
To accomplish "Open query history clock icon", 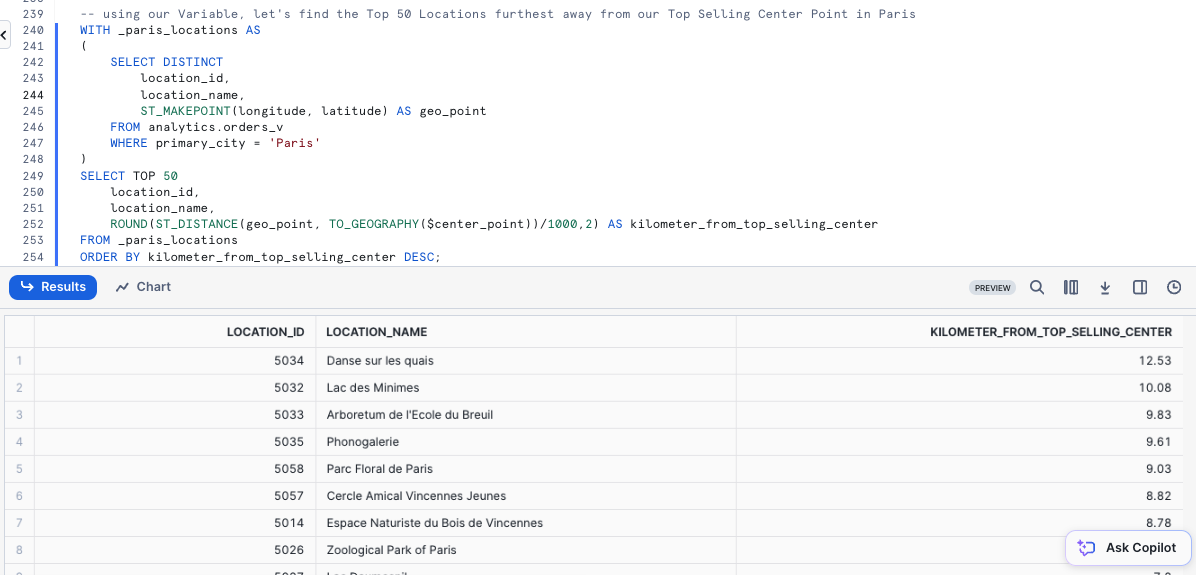I will click(1174, 288).
